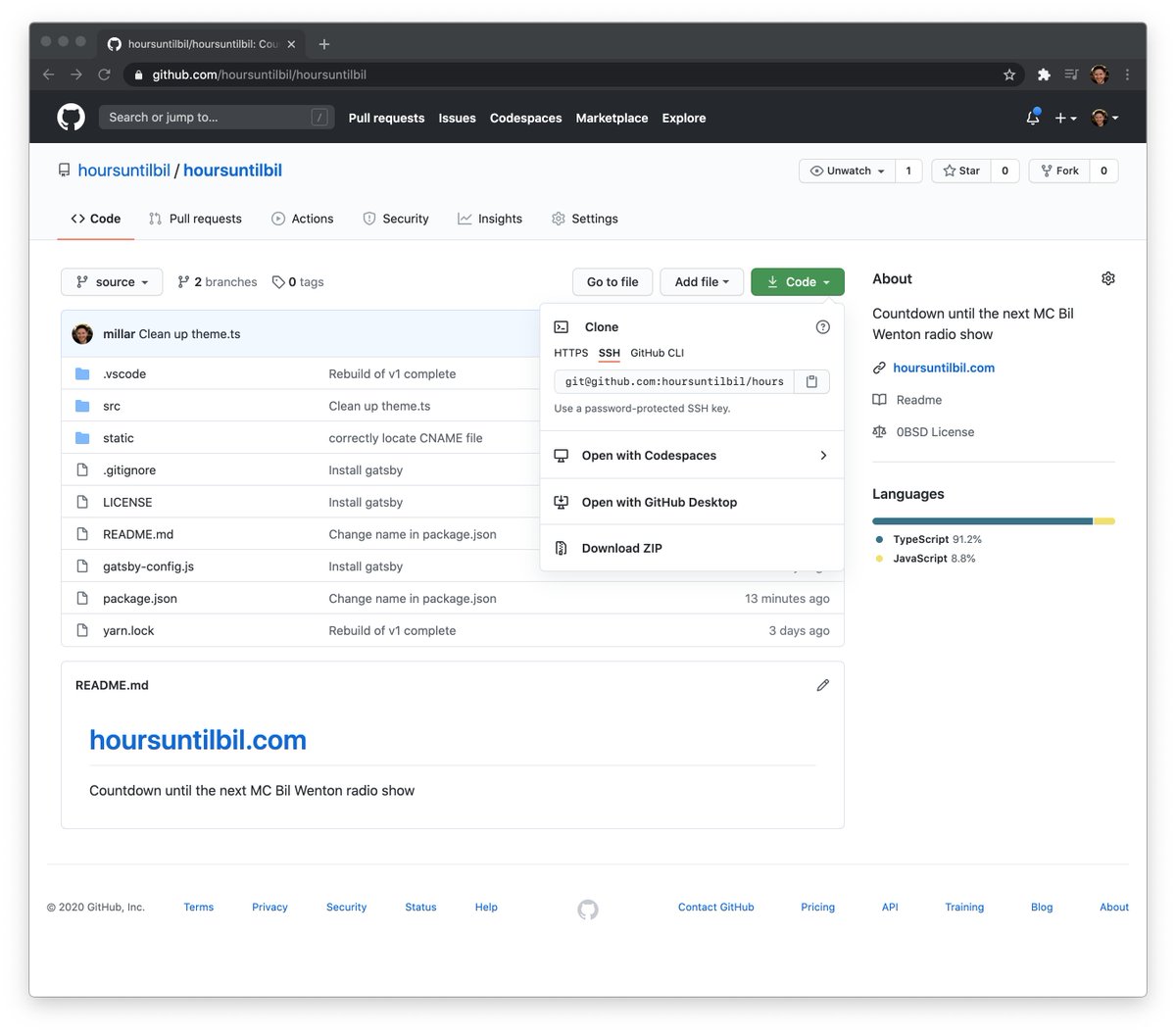1176x1033 pixels.
Task: Open the Actions repository tab
Action: click(303, 219)
